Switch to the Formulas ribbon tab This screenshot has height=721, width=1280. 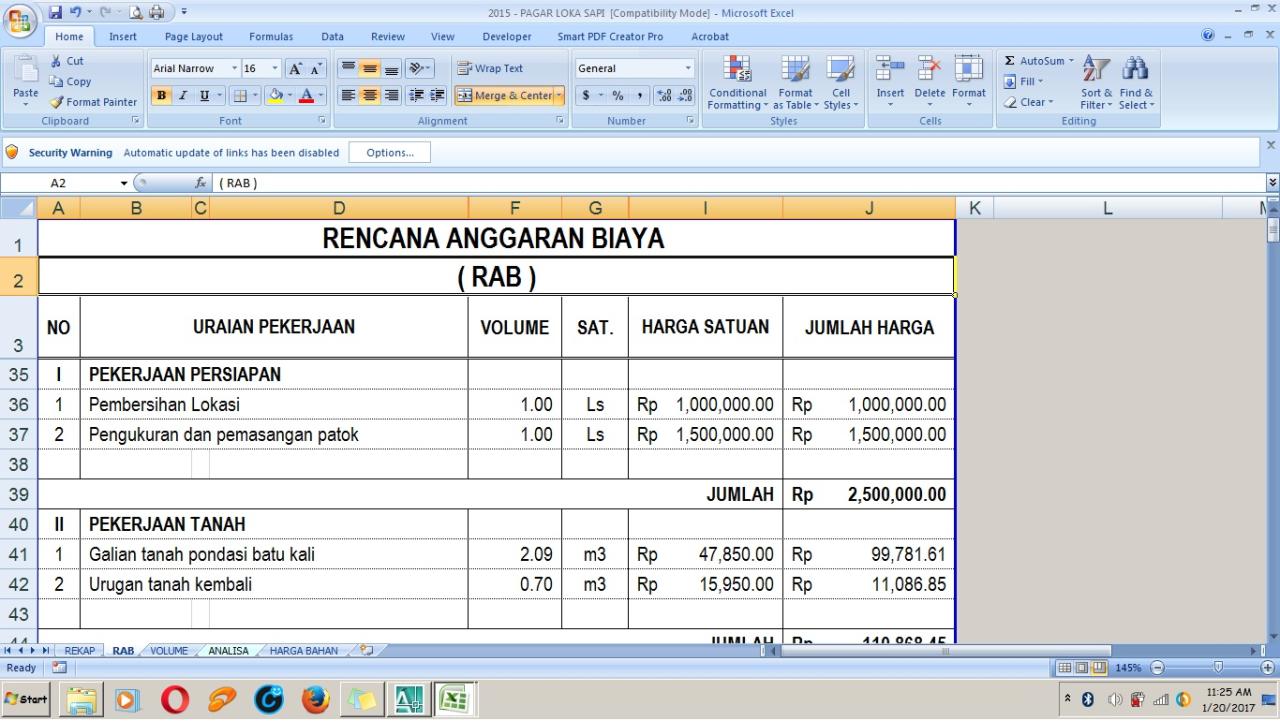coord(270,36)
